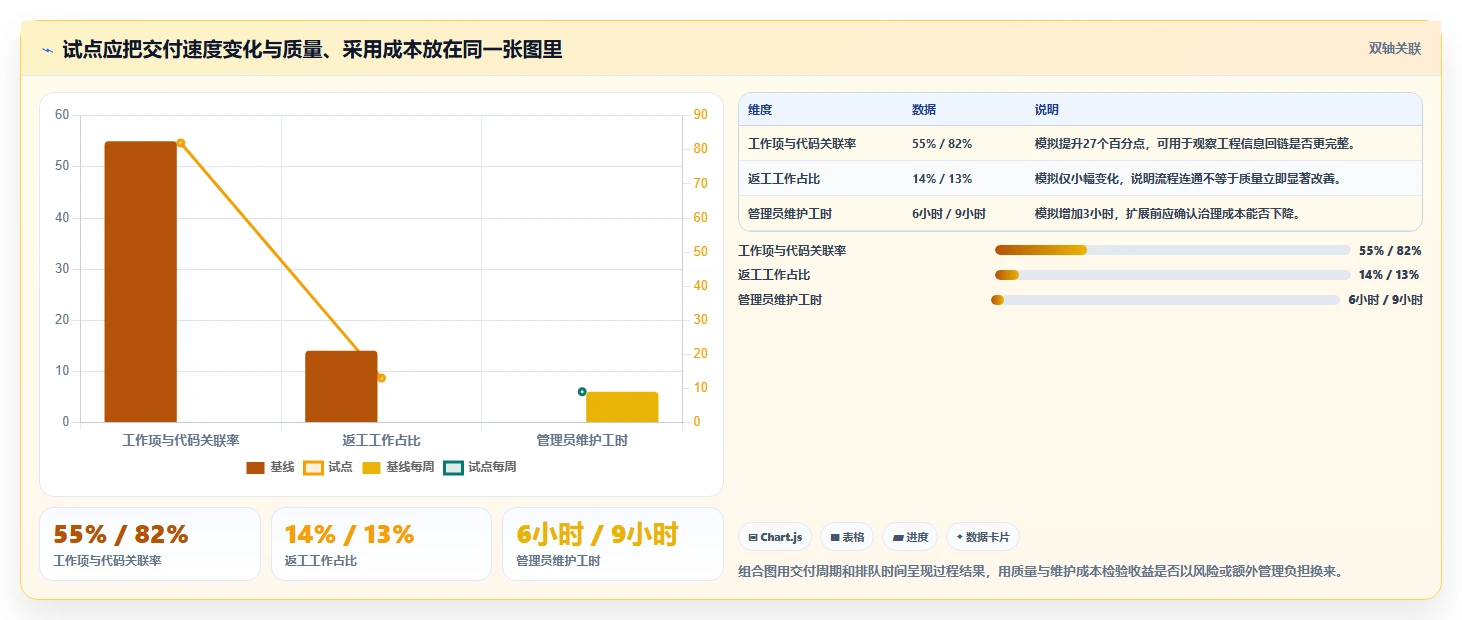
Task: Click x-axis label 管理员维护工时
Action: (x=582, y=440)
